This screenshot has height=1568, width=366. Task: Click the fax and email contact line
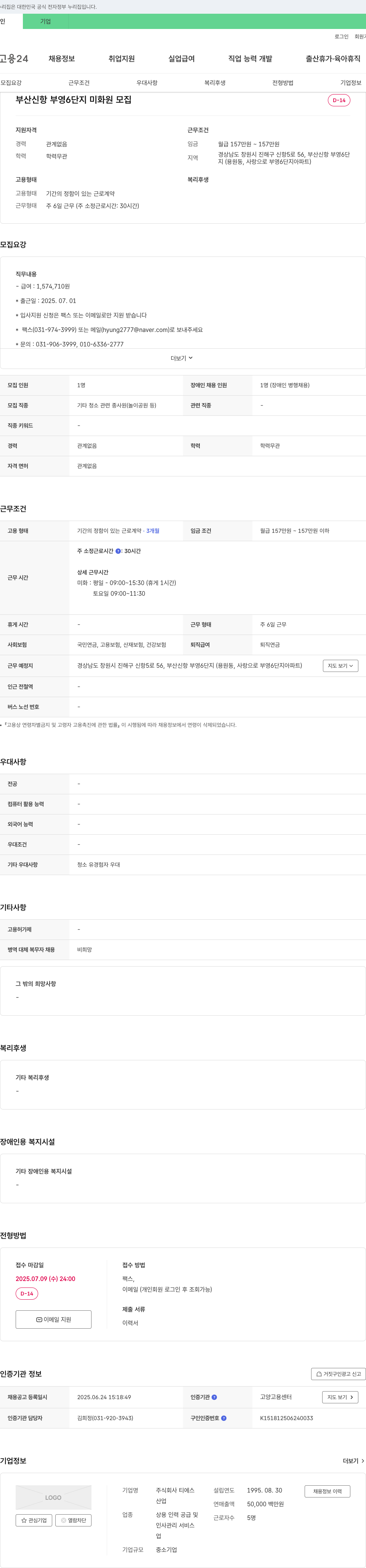(x=109, y=330)
